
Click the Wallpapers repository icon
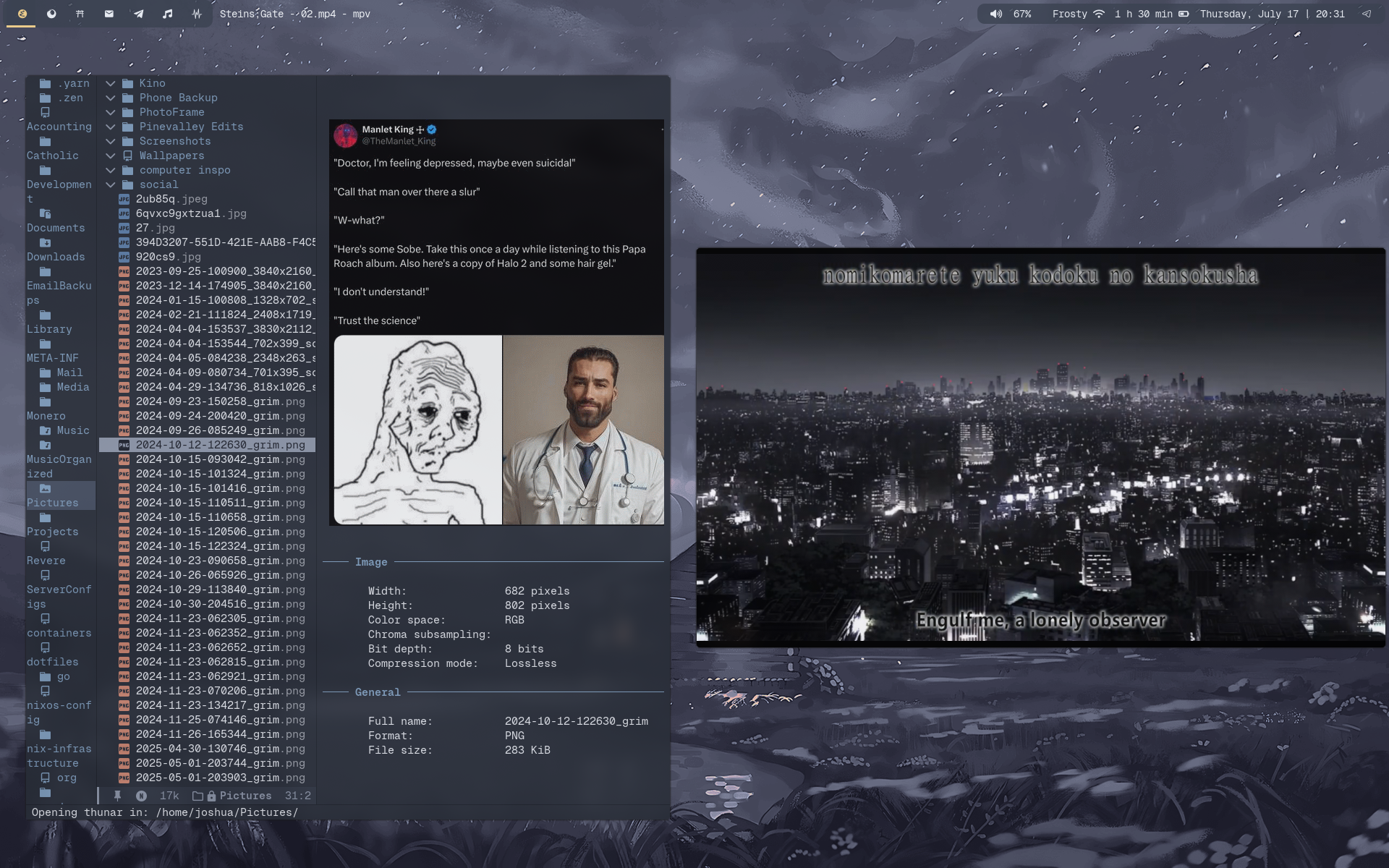tap(128, 156)
